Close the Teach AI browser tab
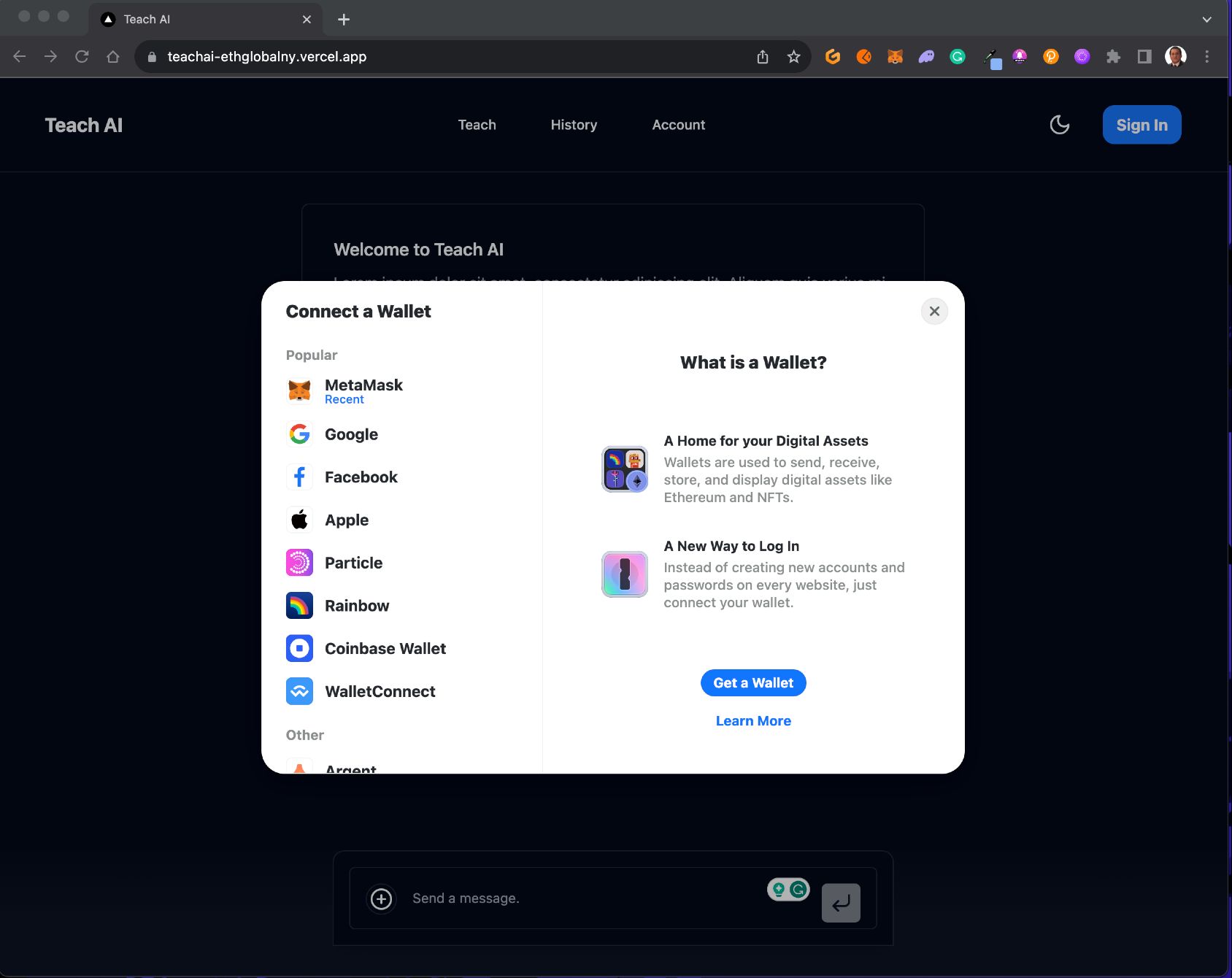Viewport: 1232px width, 978px height. (307, 20)
